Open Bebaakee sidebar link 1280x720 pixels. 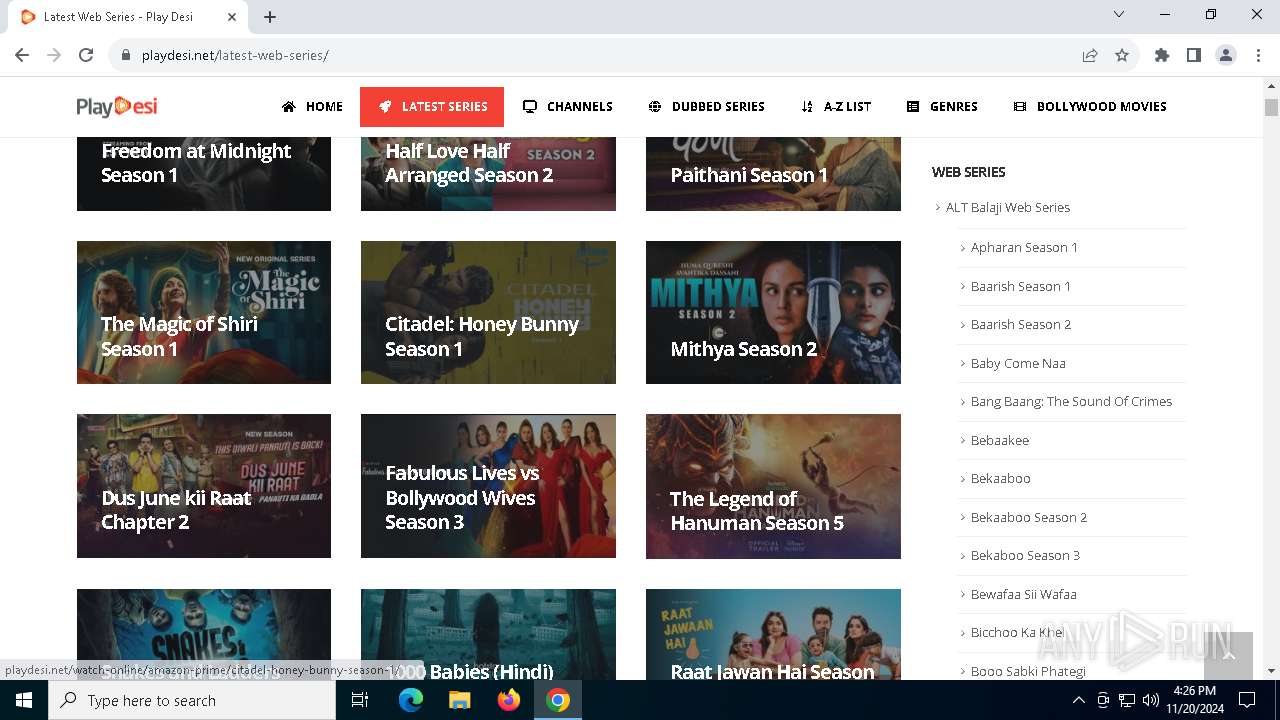point(999,440)
